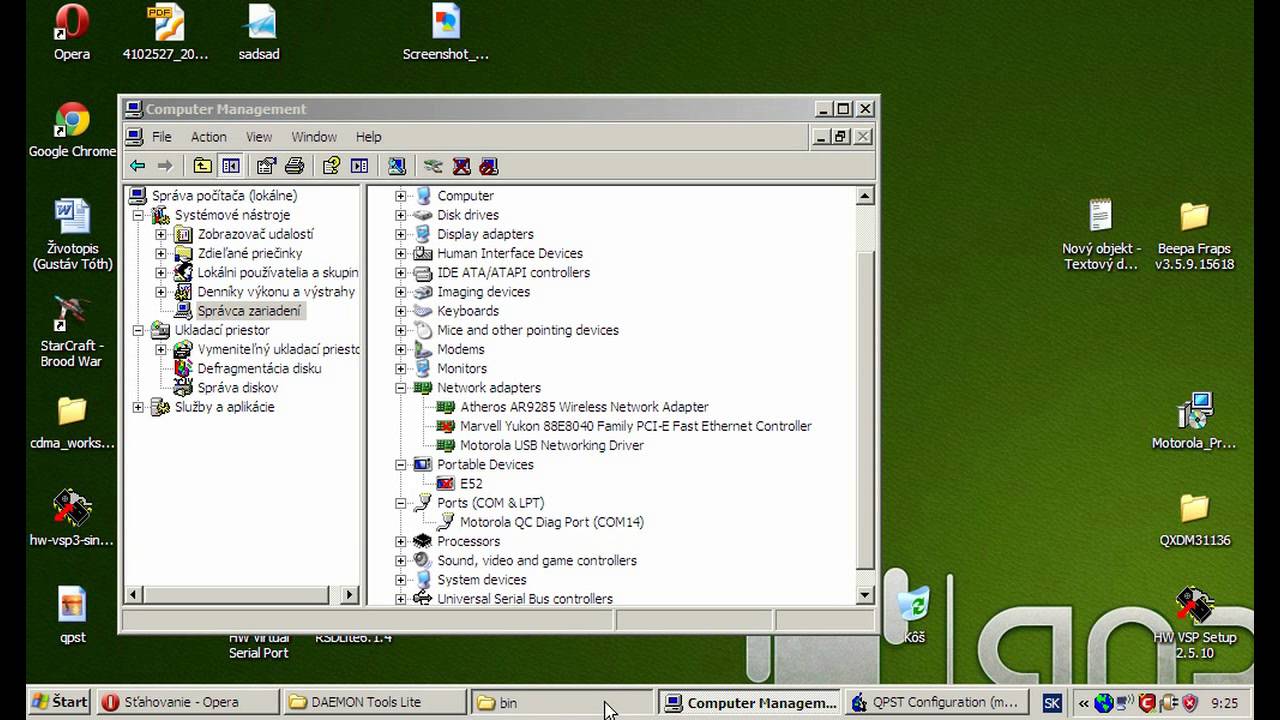1280x720 pixels.
Task: Select the Životopis Word document icon
Action: [72, 235]
